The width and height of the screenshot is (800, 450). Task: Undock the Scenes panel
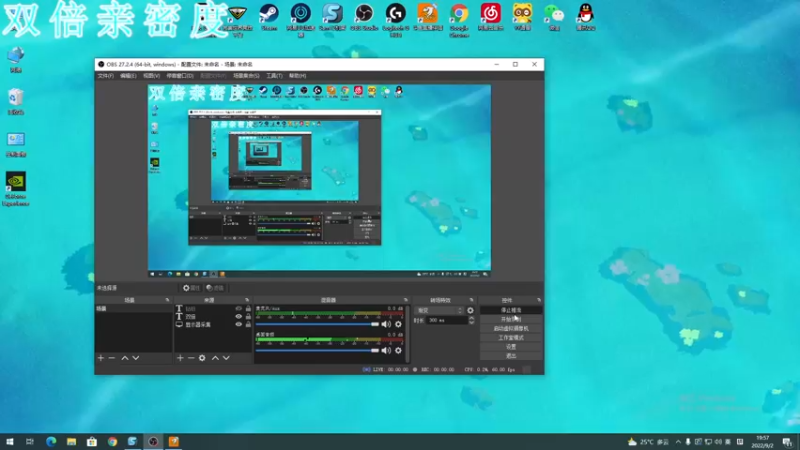click(x=167, y=300)
